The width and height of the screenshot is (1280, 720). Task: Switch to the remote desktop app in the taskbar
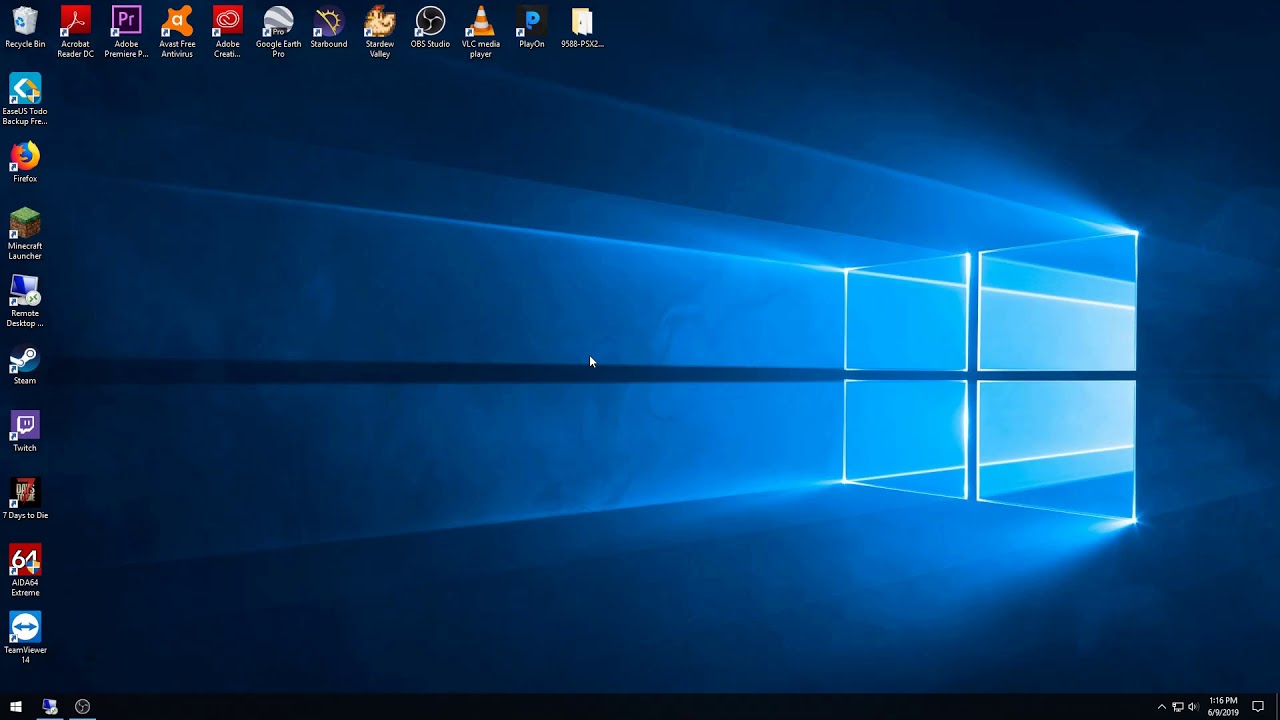pyautogui.click(x=50, y=707)
